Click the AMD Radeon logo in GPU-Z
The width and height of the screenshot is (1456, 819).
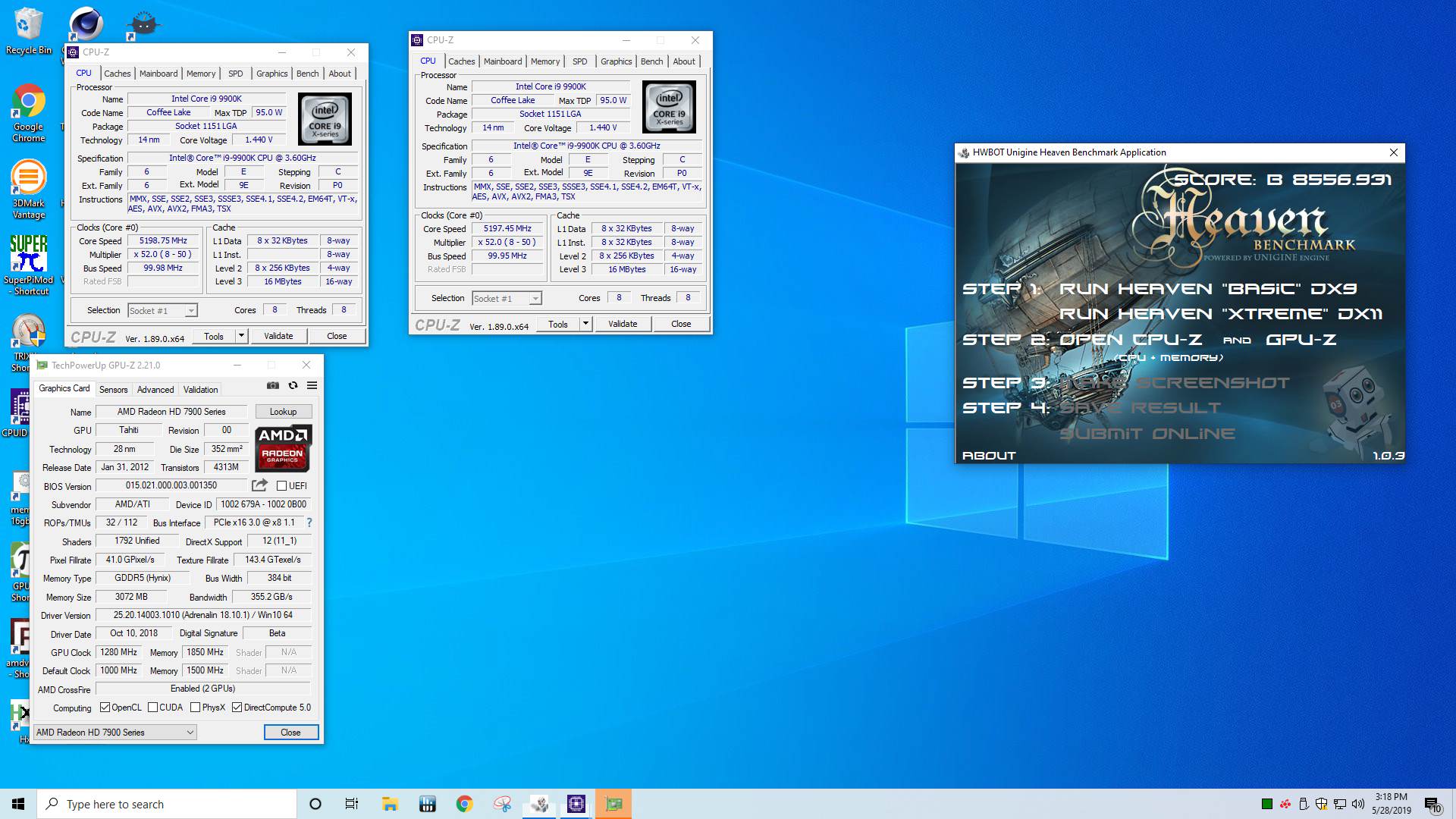pyautogui.click(x=283, y=448)
